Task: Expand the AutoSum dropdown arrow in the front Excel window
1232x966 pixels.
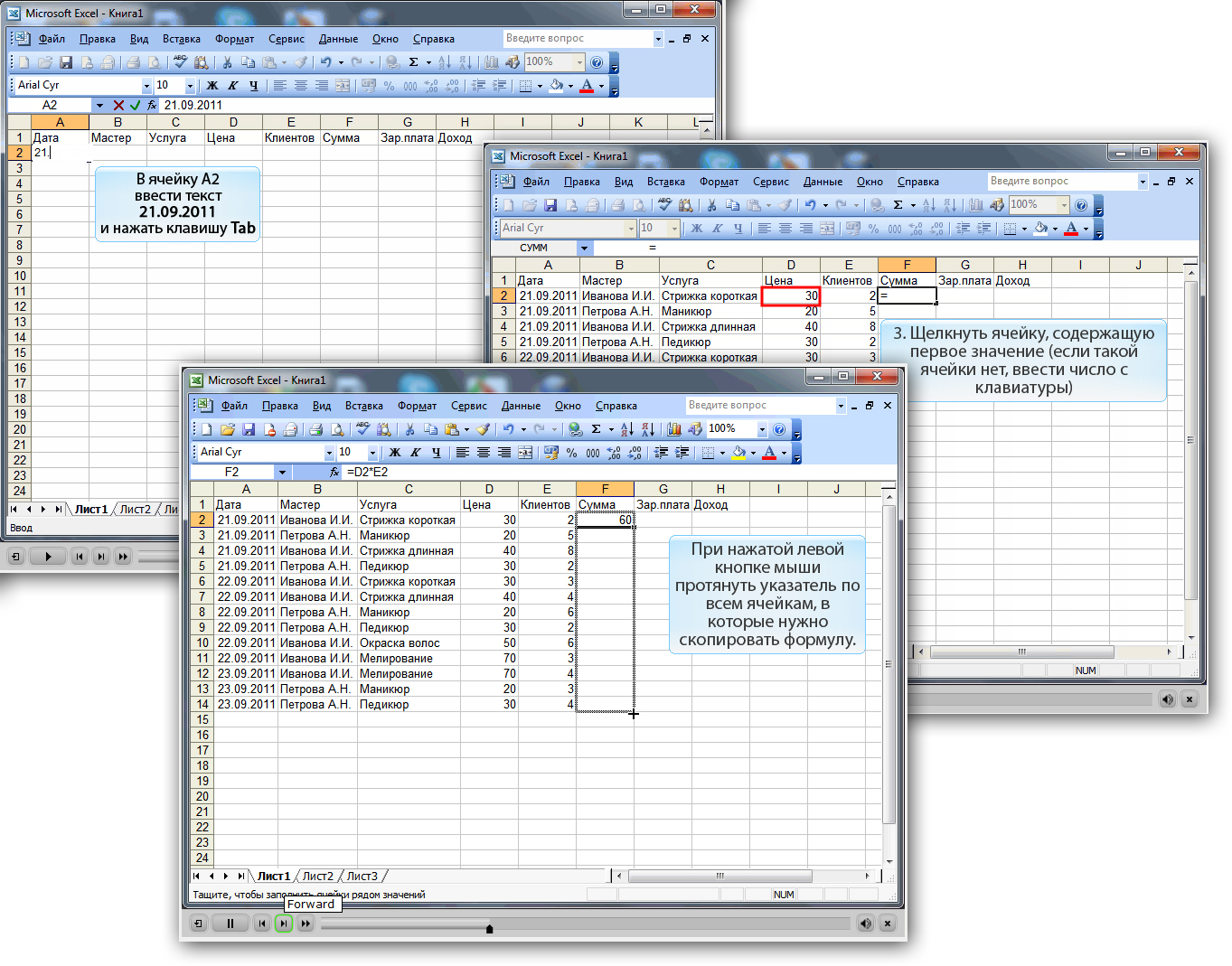Action: 611,429
